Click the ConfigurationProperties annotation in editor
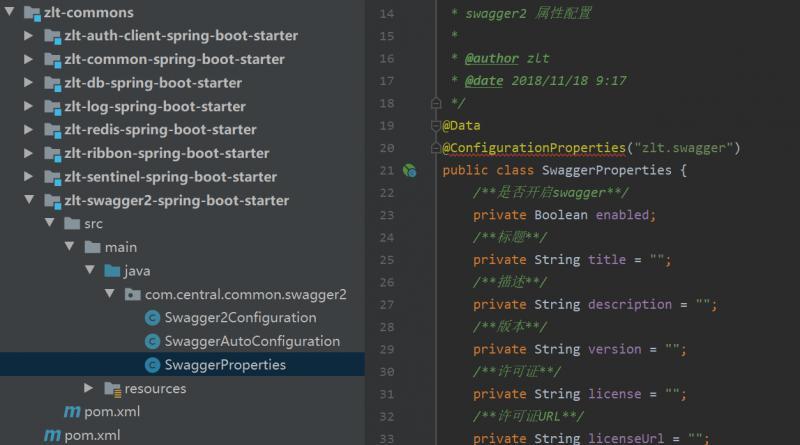800x445 pixels. tap(536, 148)
